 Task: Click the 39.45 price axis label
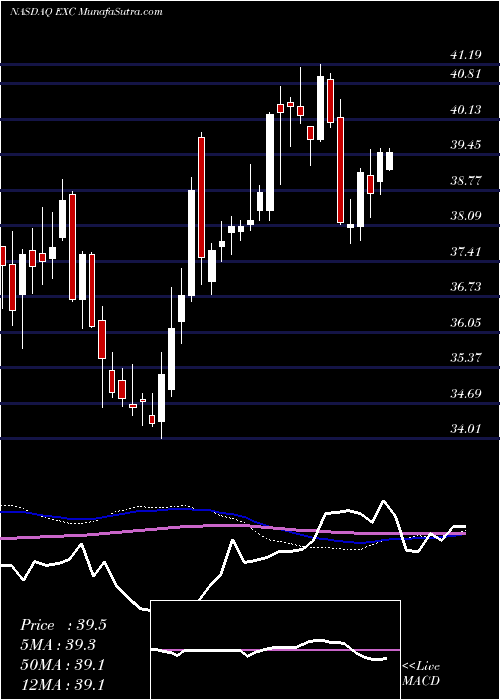pyautogui.click(x=466, y=145)
